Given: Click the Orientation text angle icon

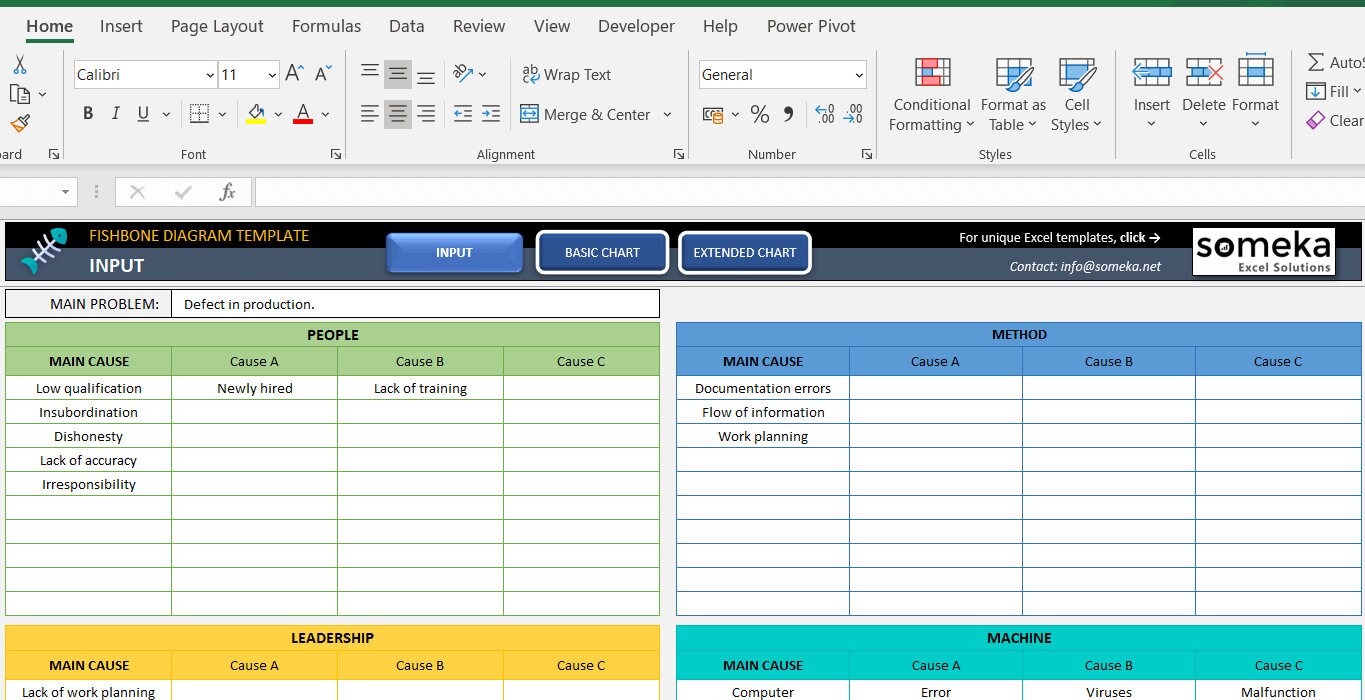Looking at the screenshot, I should click(x=463, y=74).
